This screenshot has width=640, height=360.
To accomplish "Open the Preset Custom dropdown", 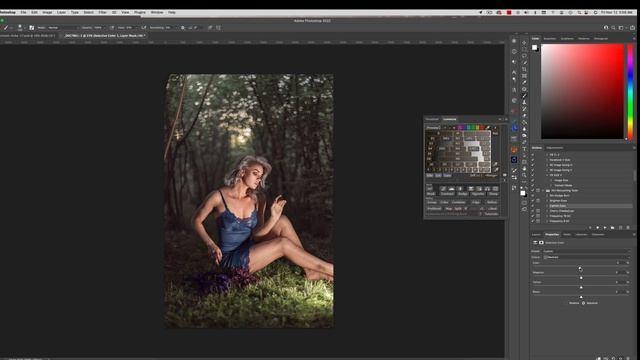I will (587, 251).
